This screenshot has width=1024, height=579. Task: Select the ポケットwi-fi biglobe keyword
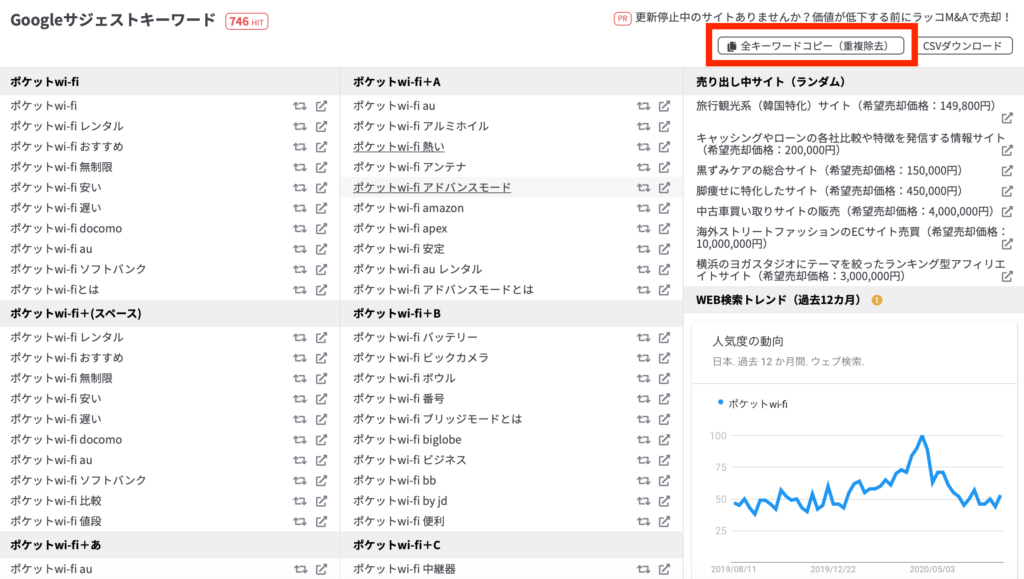pos(407,440)
